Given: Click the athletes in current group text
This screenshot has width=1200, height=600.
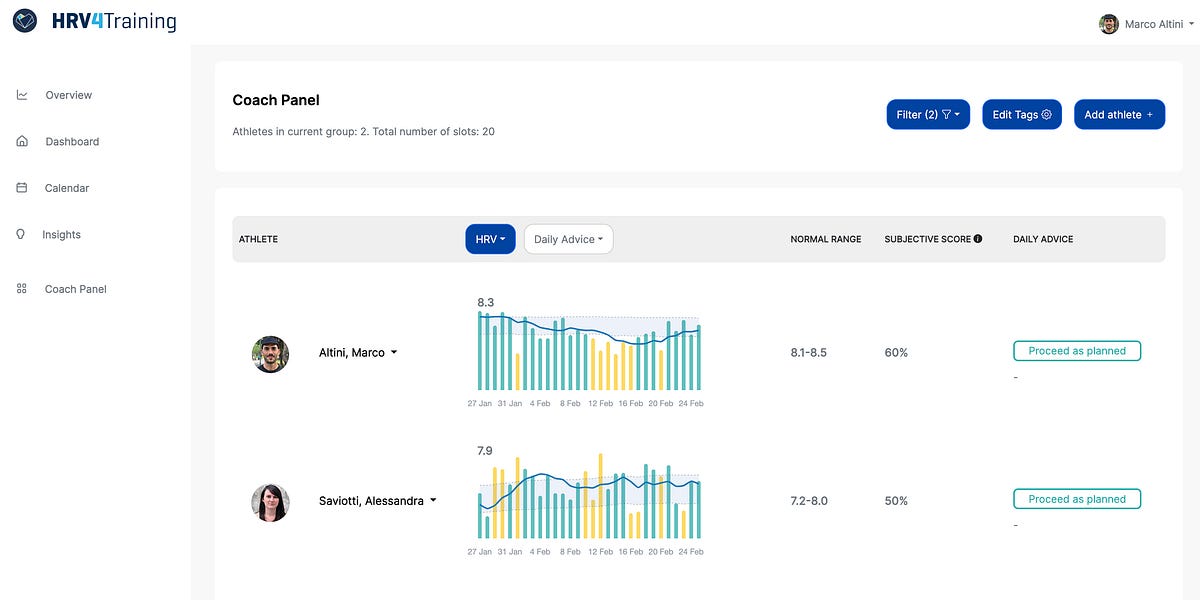Looking at the screenshot, I should 363,131.
